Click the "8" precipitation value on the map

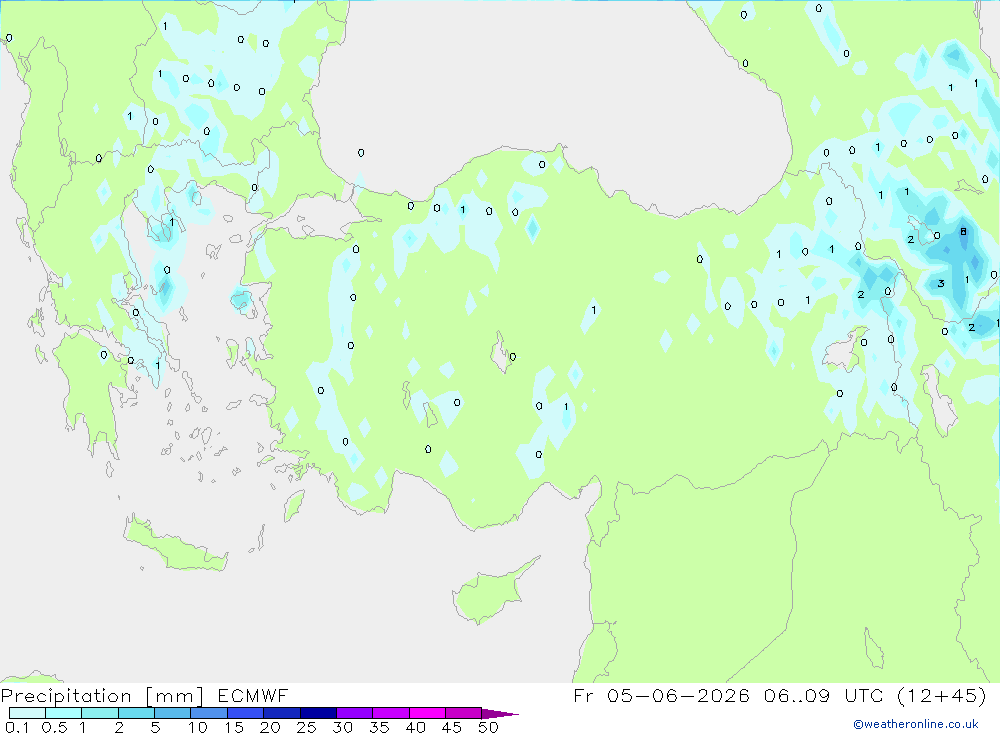pos(964,232)
